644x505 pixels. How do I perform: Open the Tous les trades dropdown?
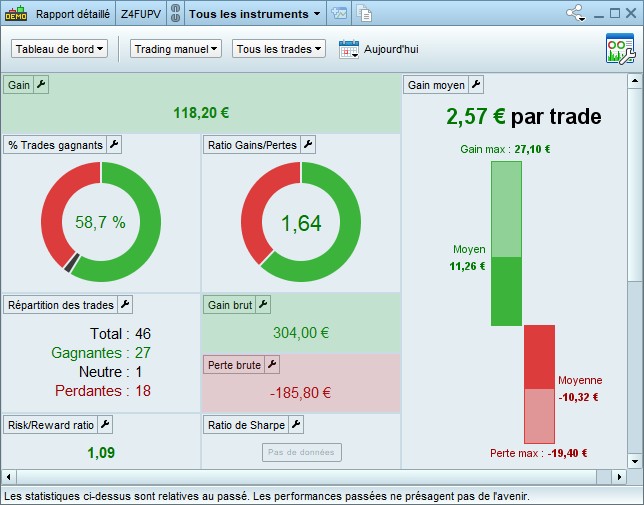(x=279, y=49)
